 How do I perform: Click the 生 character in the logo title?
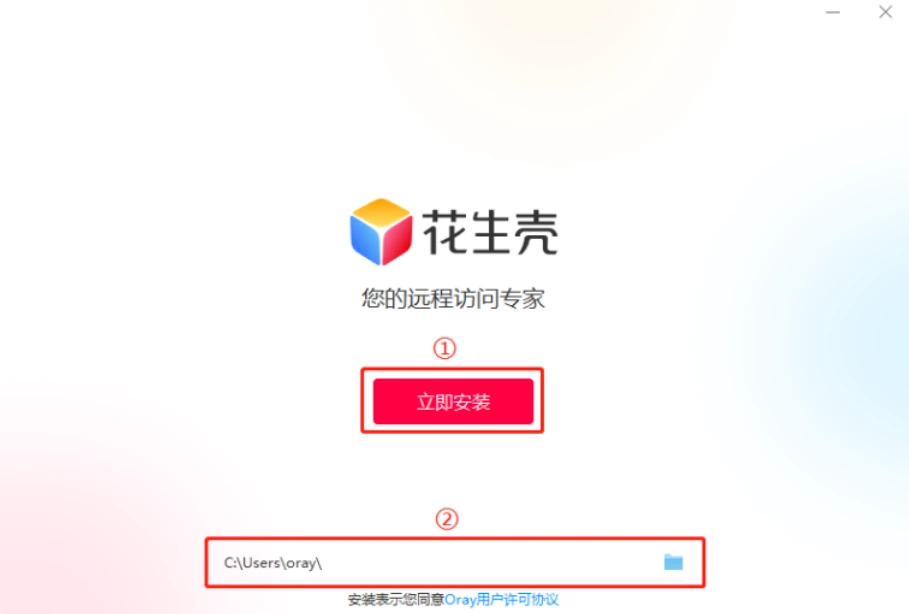click(491, 232)
